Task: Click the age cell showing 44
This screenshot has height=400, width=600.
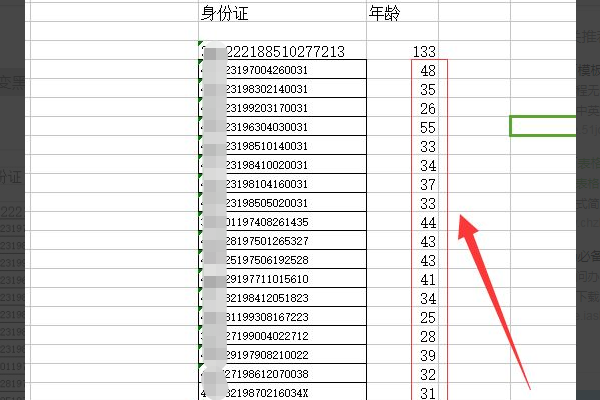Action: (403, 221)
